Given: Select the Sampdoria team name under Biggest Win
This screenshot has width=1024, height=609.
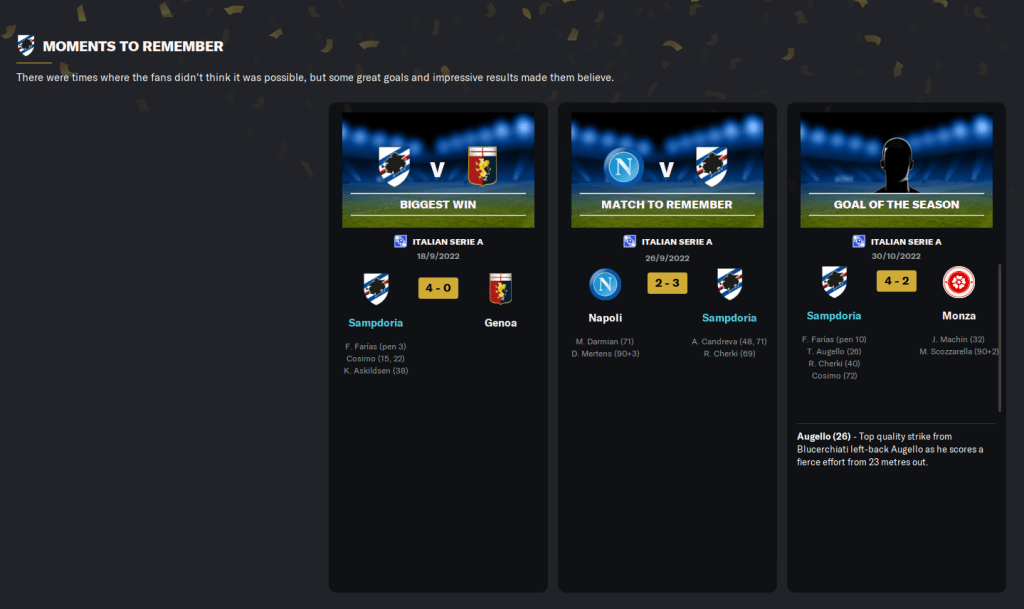Looking at the screenshot, I should click(376, 322).
